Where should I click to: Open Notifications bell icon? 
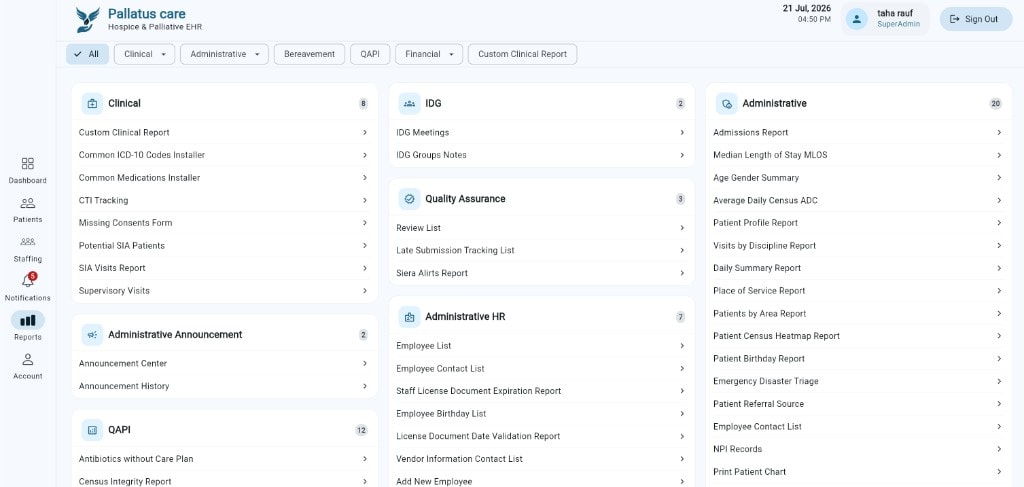[27, 281]
